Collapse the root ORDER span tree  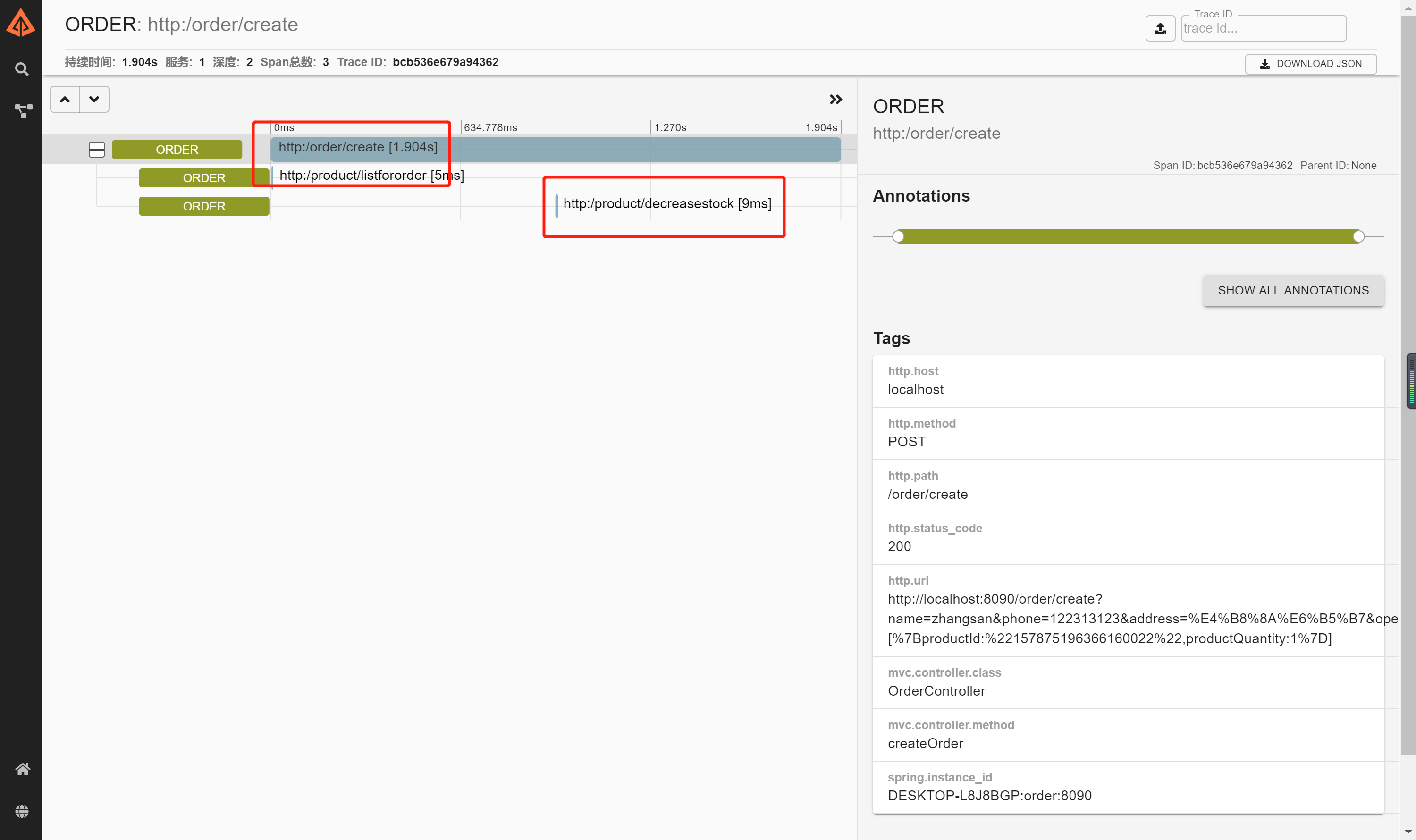97,150
